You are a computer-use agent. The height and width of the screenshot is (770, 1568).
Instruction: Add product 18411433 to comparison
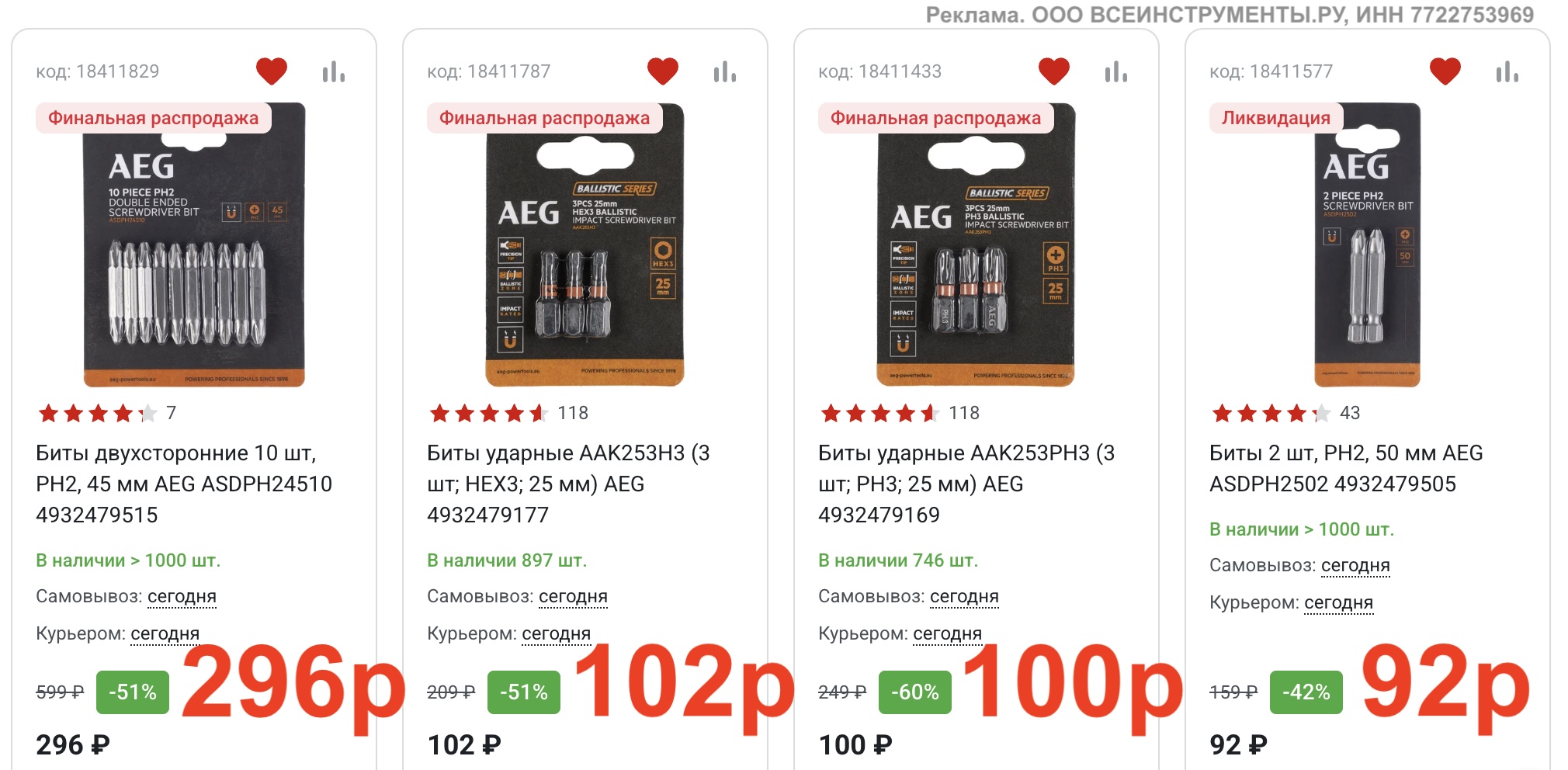pos(1116,72)
